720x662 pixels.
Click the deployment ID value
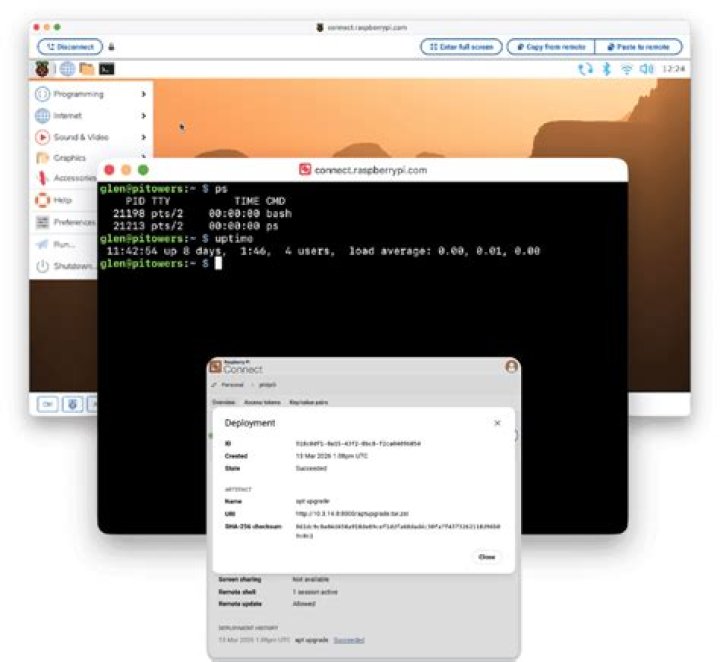tap(358, 443)
